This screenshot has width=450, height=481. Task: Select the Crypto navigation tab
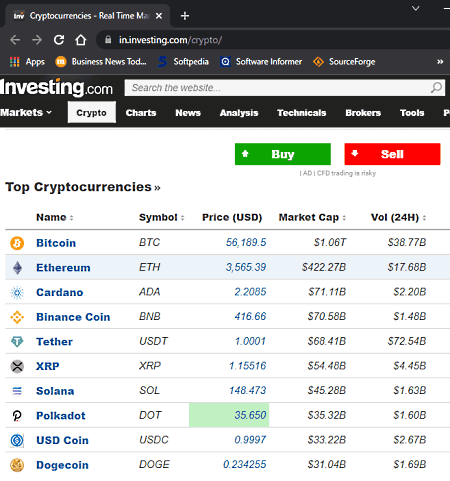91,113
